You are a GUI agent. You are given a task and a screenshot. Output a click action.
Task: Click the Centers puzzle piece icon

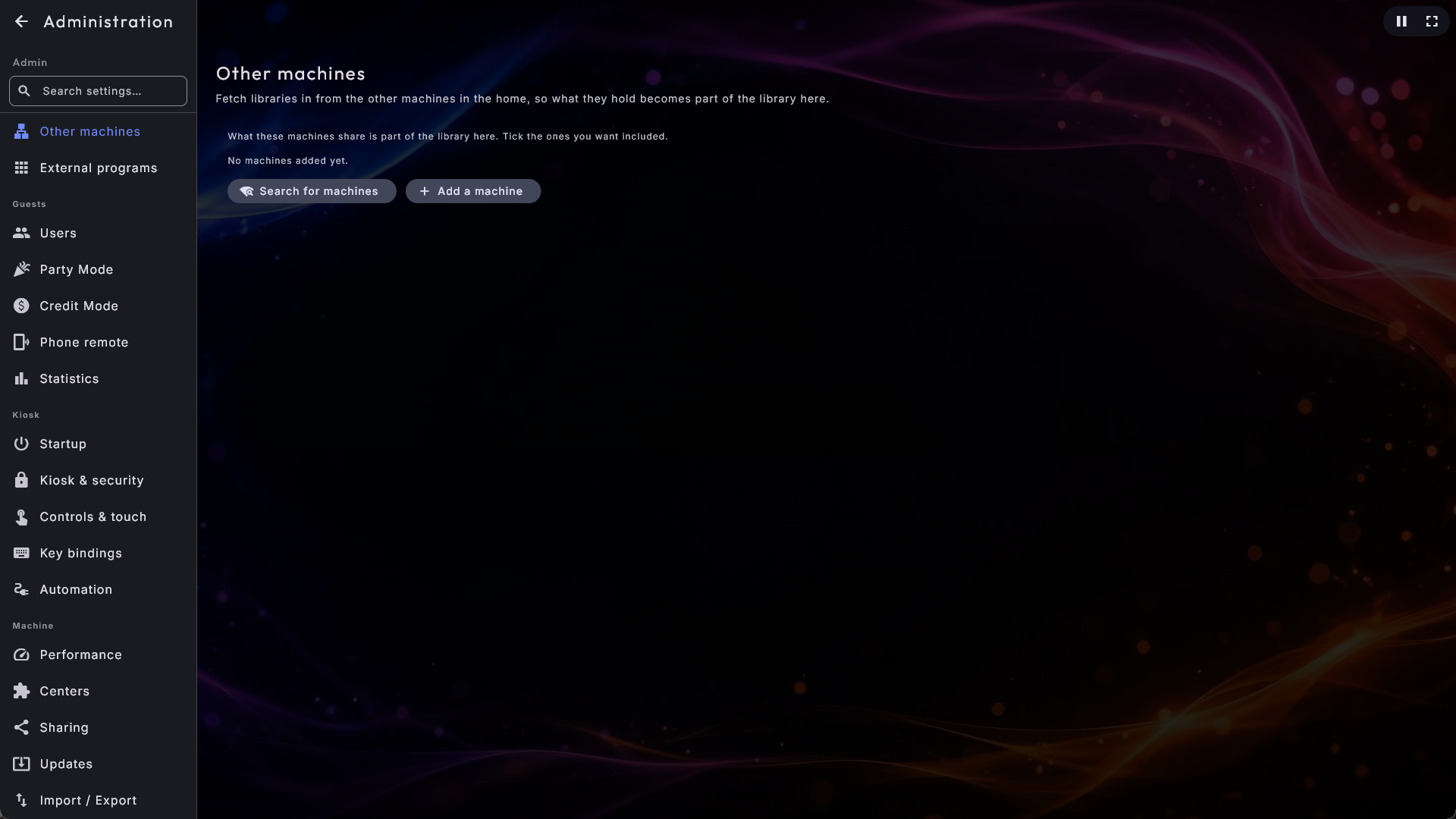[x=21, y=692]
